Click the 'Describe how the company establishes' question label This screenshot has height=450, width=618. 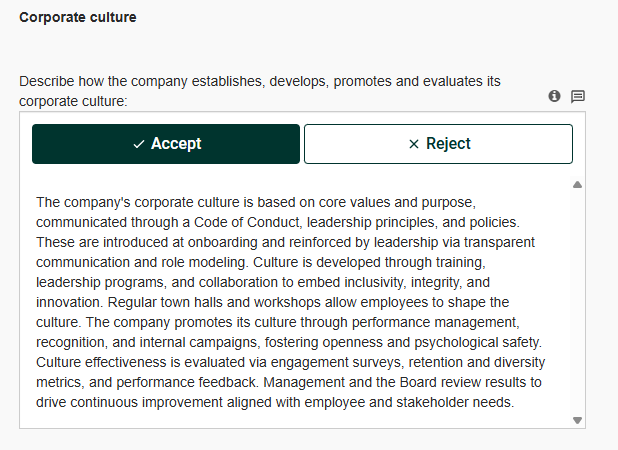point(260,91)
